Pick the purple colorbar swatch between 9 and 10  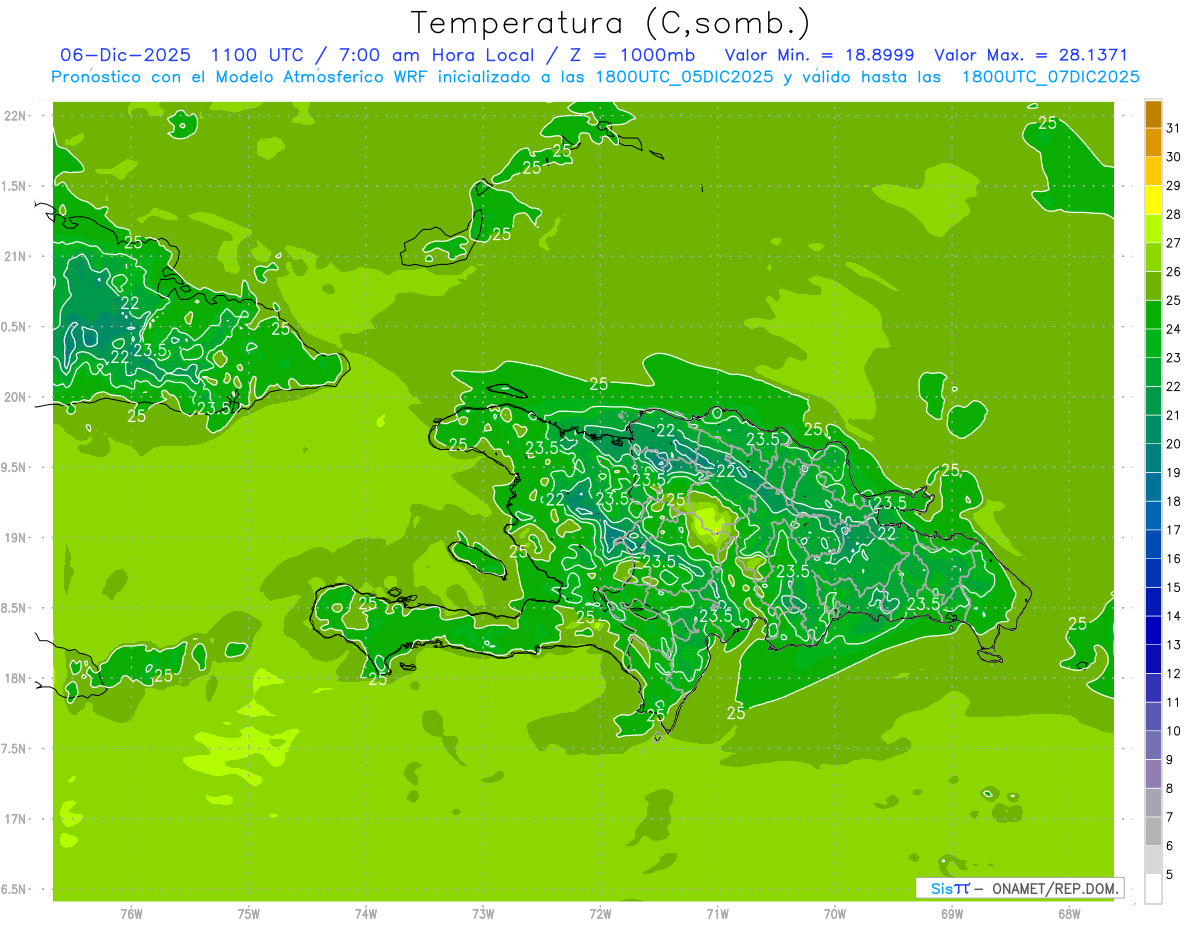[x=1153, y=746]
